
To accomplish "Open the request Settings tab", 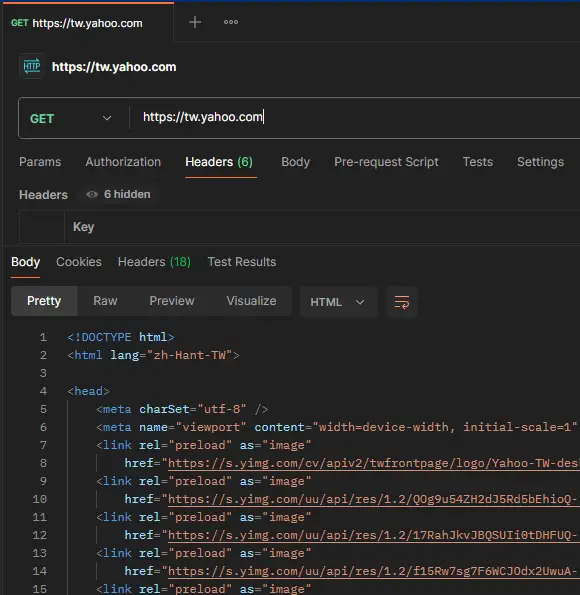I will coord(541,162).
